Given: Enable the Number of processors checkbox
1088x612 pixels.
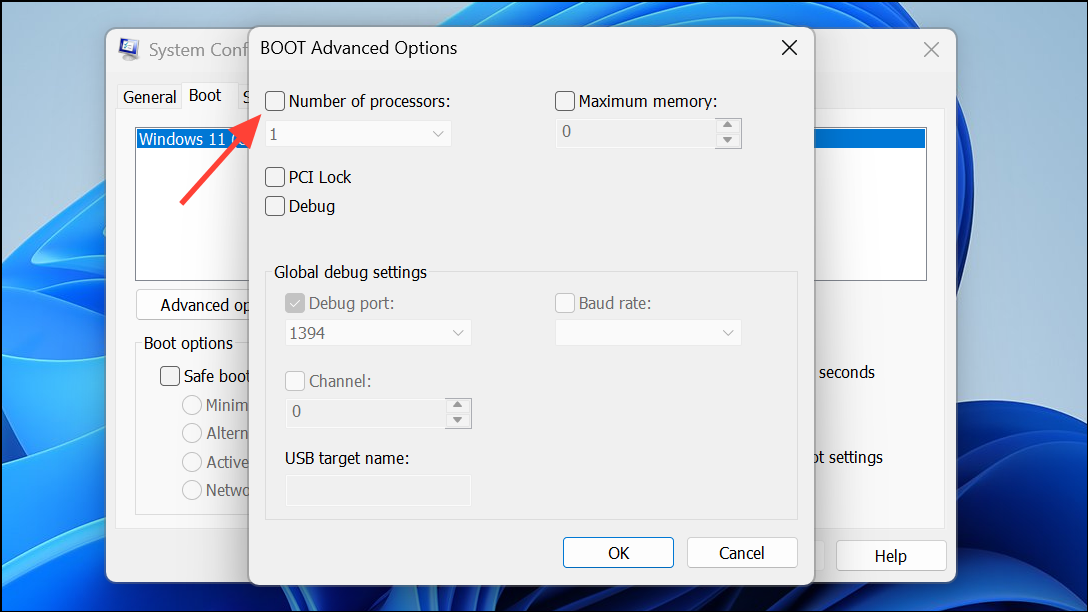Looking at the screenshot, I should (275, 100).
